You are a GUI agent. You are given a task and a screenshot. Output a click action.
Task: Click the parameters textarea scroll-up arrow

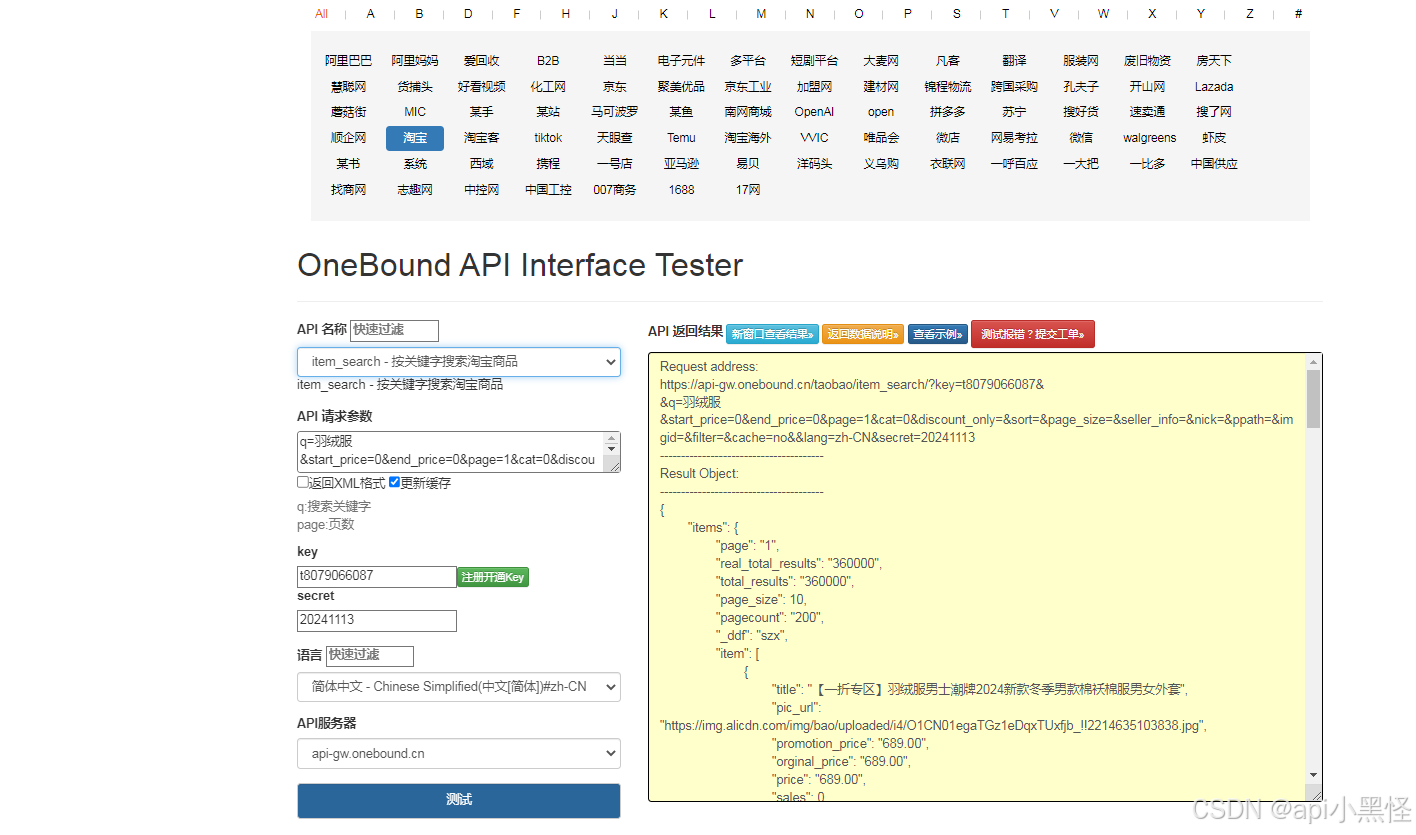pyautogui.click(x=612, y=438)
